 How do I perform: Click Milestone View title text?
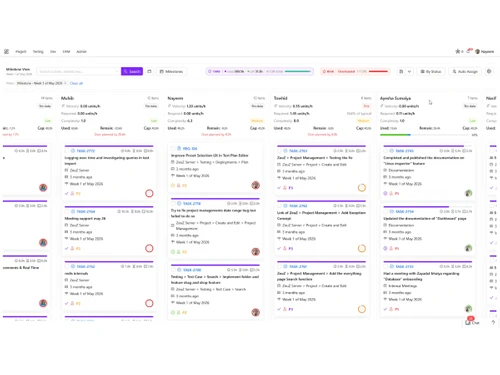(18, 69)
